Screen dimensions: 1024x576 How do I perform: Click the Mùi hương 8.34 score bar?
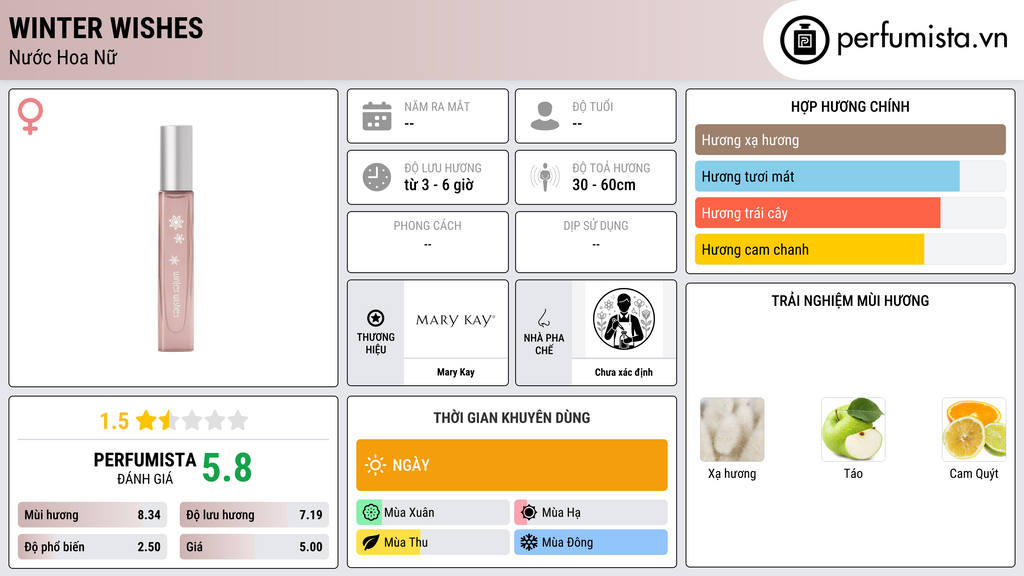pyautogui.click(x=92, y=515)
